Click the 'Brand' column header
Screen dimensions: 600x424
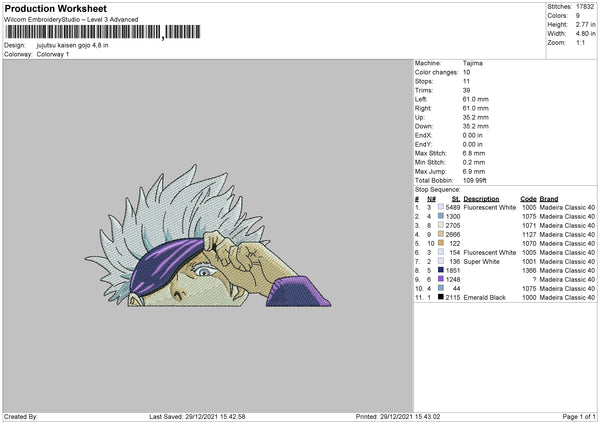click(549, 199)
